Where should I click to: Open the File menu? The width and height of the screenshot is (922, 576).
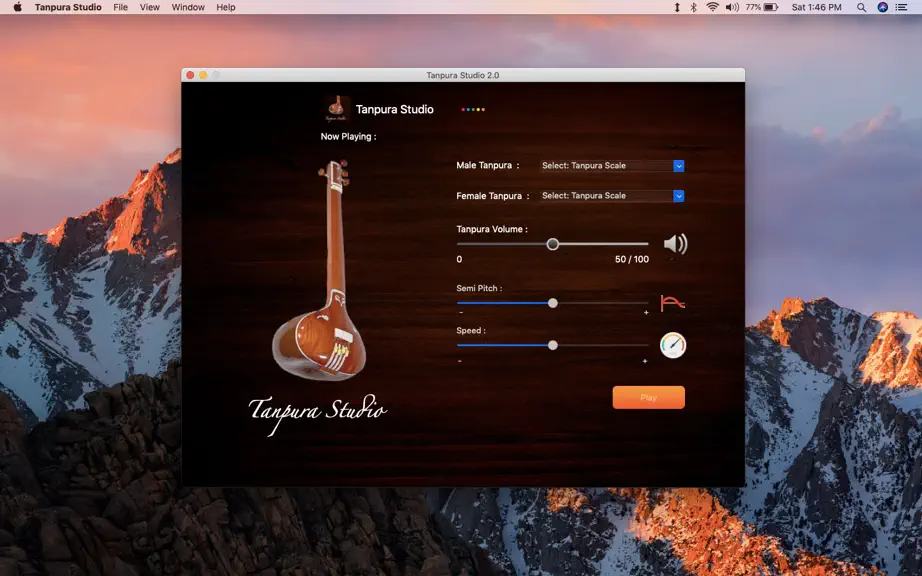pos(121,7)
